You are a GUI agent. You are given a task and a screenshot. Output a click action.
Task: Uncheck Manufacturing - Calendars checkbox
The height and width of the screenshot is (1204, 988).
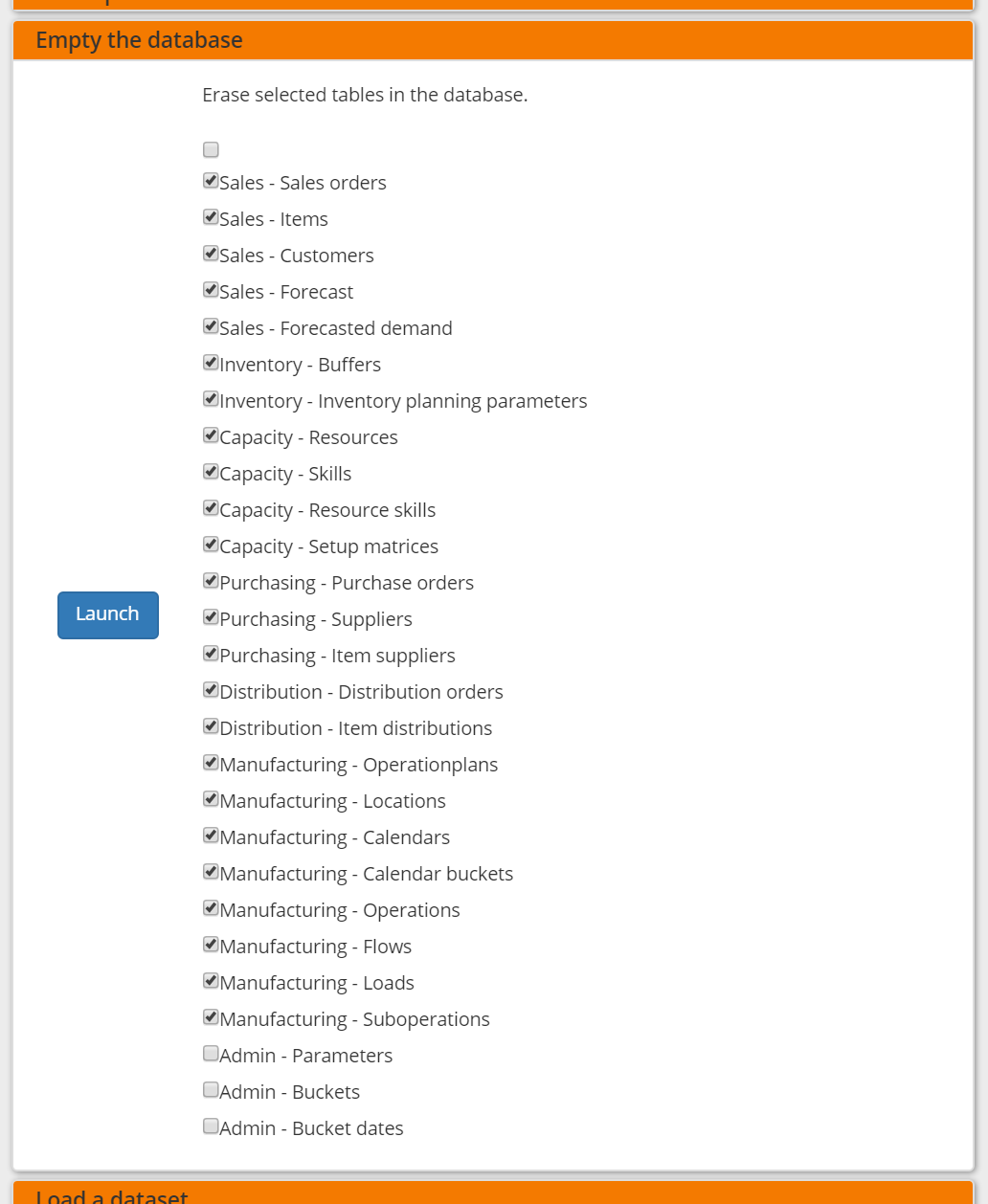211,836
